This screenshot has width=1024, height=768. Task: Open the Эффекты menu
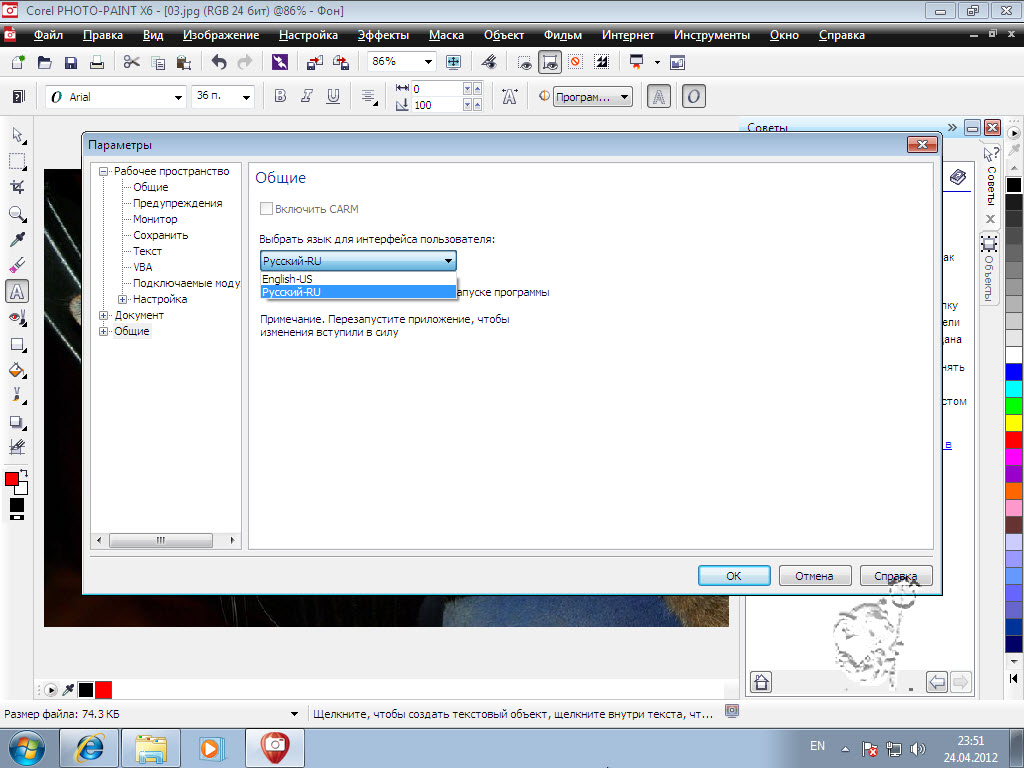(383, 35)
